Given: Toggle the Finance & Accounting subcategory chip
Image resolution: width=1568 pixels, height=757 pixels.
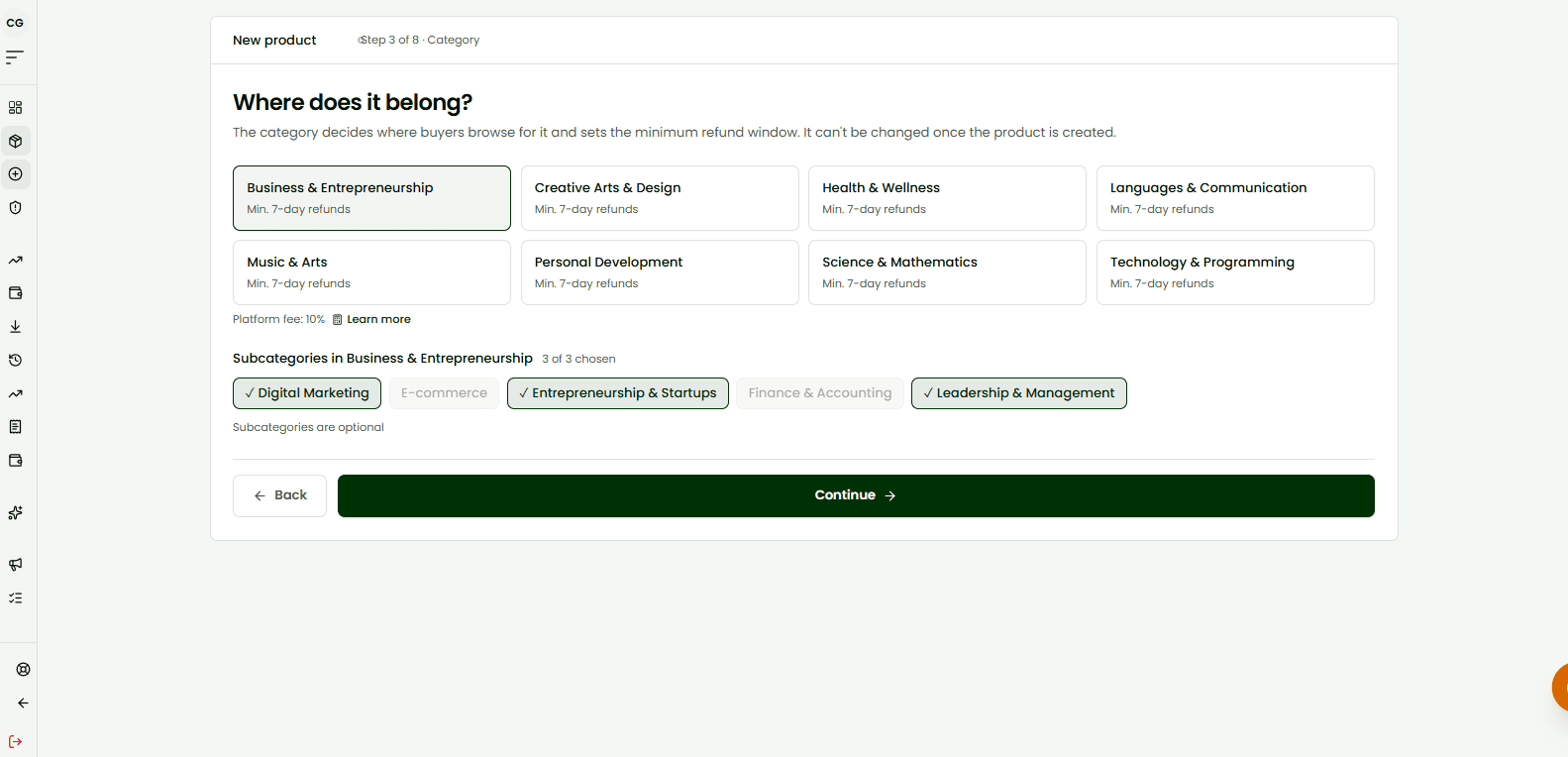Looking at the screenshot, I should pyautogui.click(x=820, y=393).
